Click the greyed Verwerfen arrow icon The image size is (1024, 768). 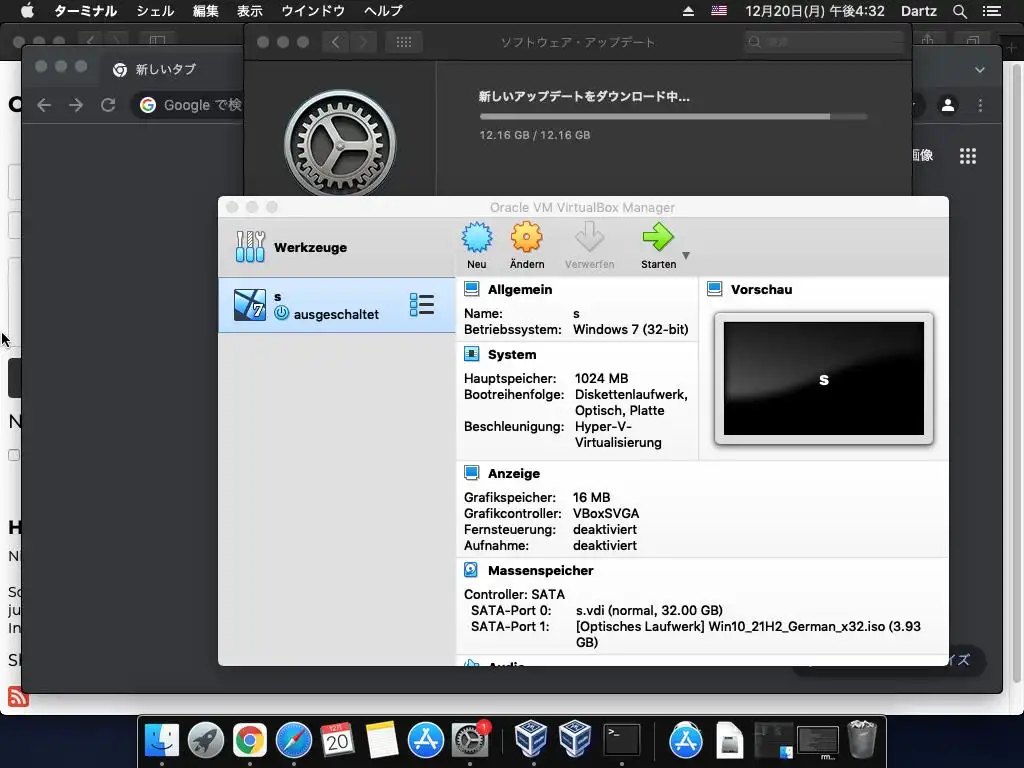tap(589, 237)
